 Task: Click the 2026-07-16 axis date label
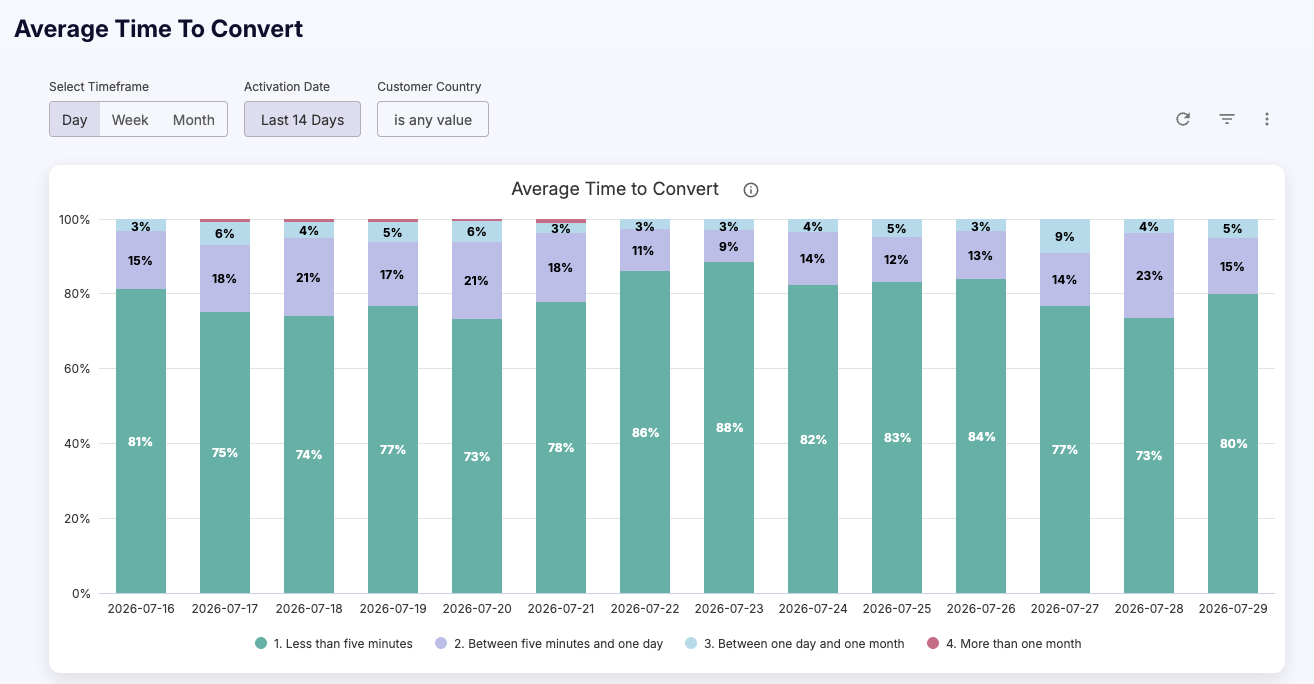141,608
